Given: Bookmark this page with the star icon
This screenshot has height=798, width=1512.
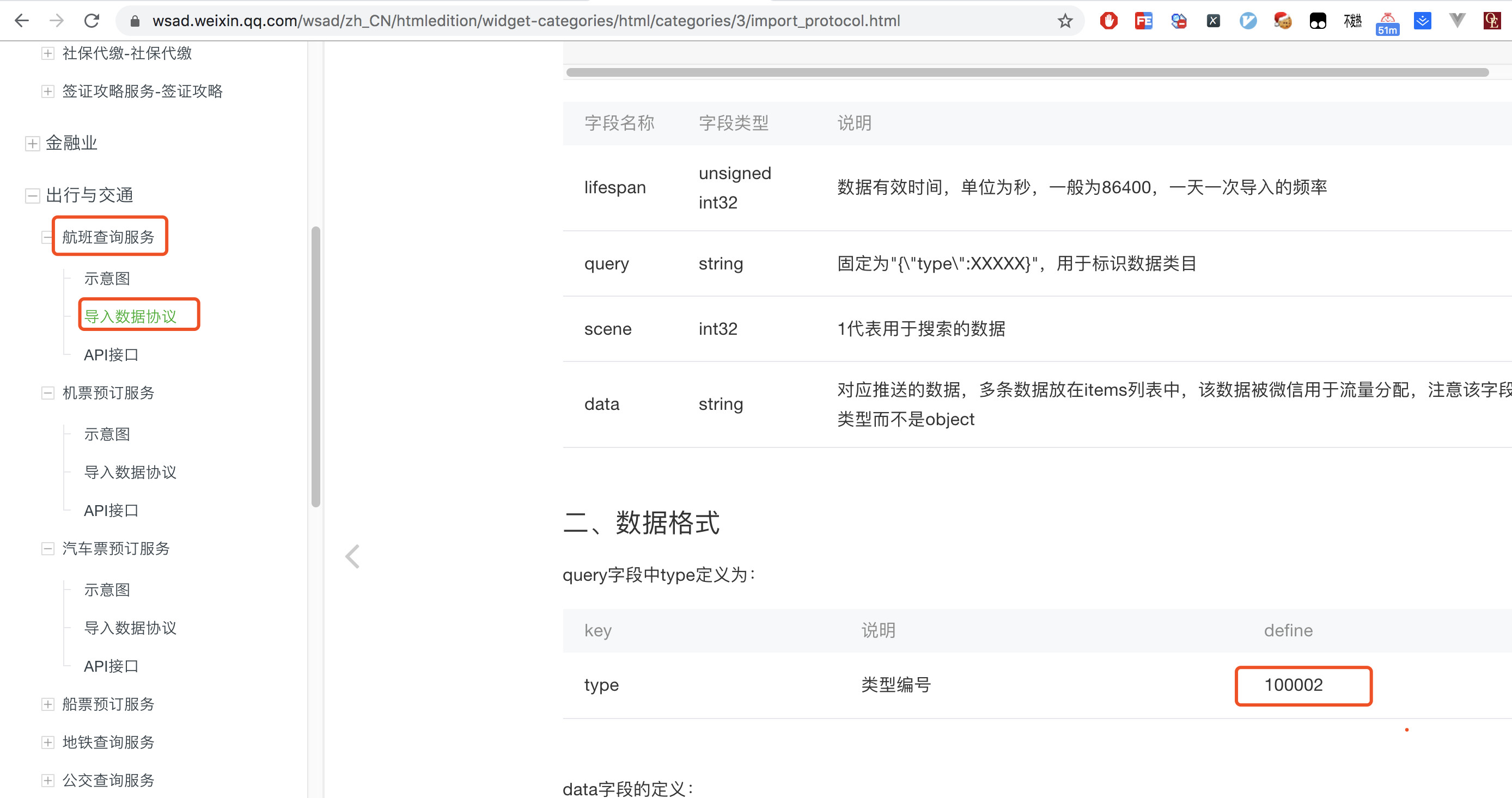Looking at the screenshot, I should coord(1065,21).
